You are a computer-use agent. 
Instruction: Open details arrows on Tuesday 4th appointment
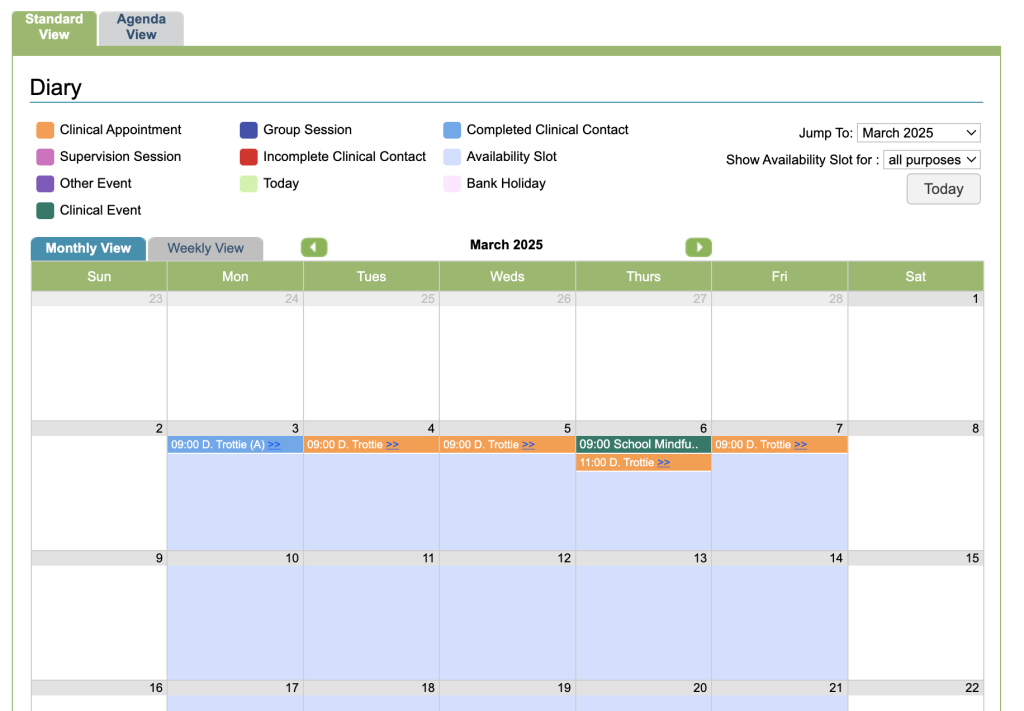tap(392, 445)
